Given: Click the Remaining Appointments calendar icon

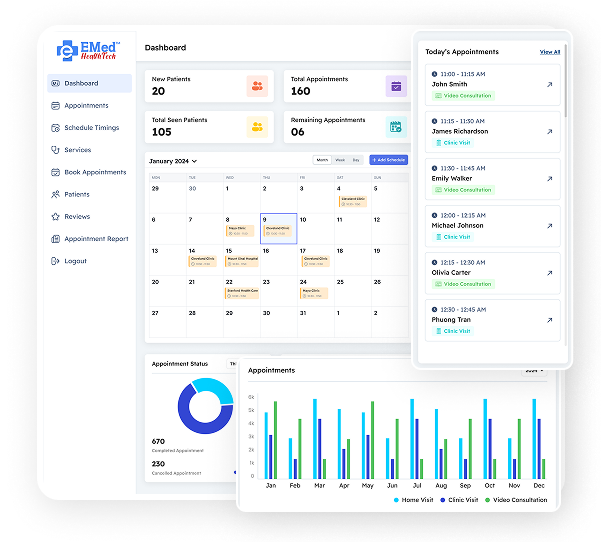Looking at the screenshot, I should (396, 126).
